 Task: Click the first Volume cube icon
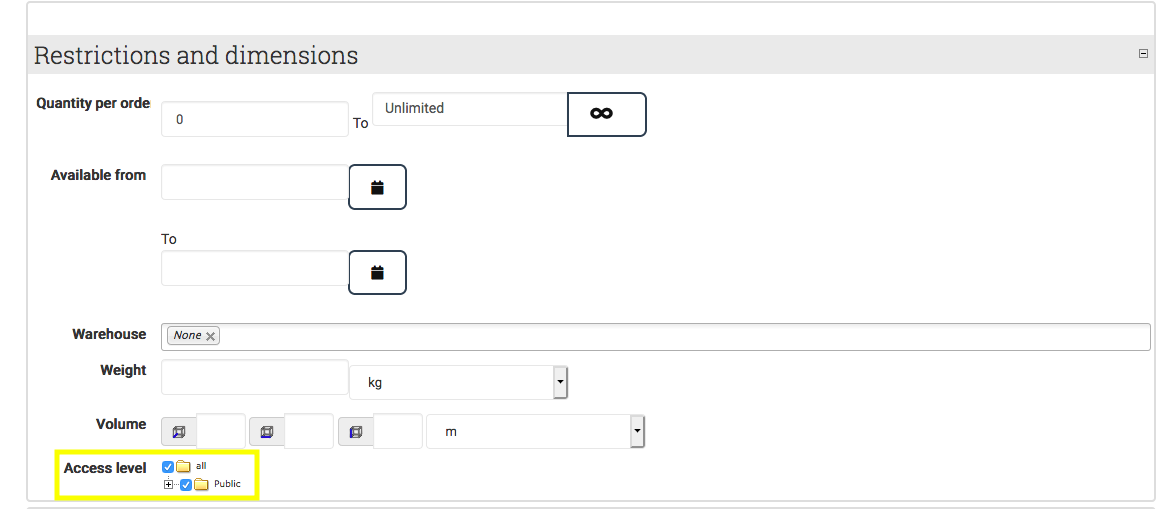pyautogui.click(x=179, y=432)
